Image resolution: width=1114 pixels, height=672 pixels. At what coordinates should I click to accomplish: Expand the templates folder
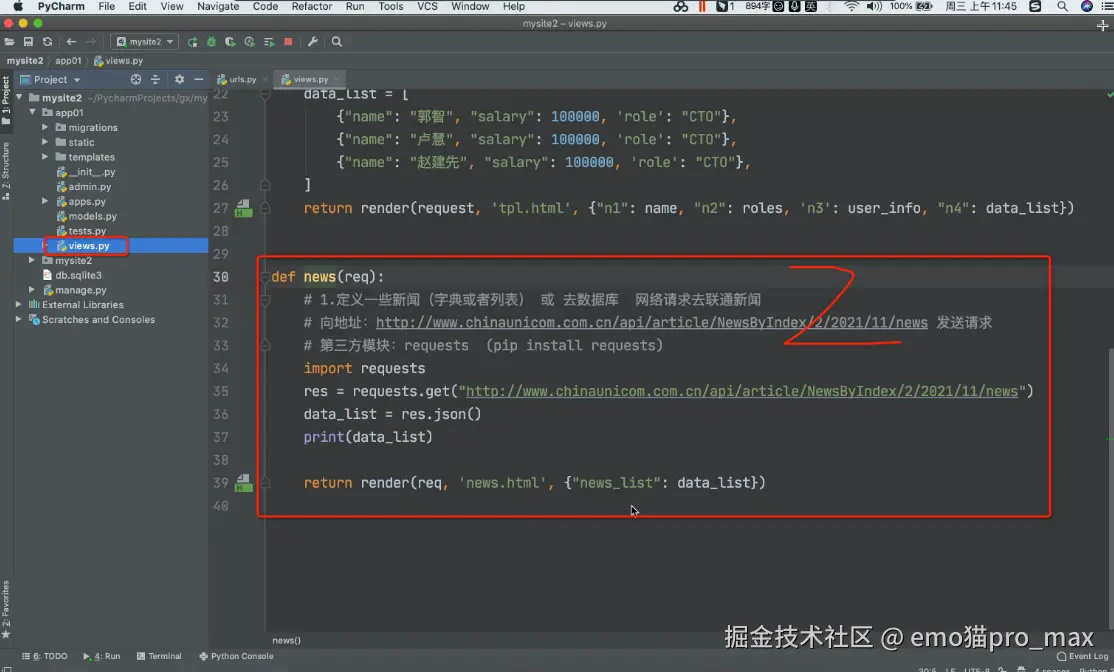pyautogui.click(x=45, y=157)
